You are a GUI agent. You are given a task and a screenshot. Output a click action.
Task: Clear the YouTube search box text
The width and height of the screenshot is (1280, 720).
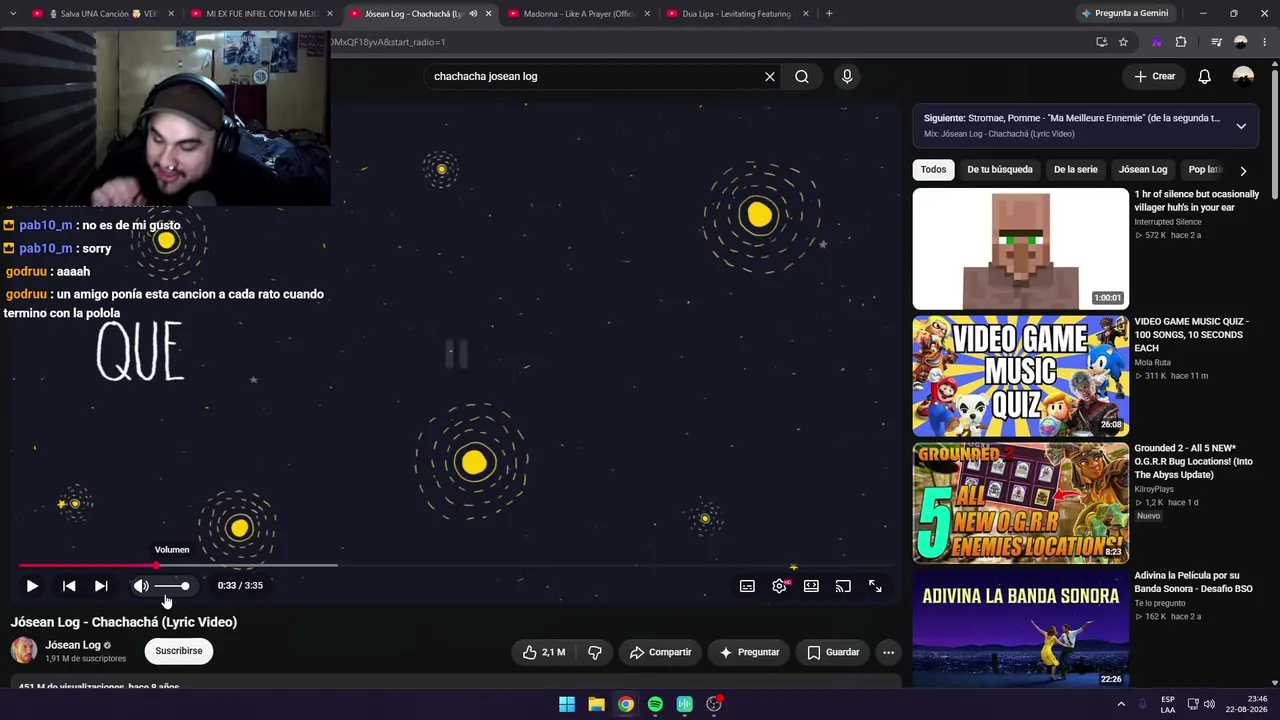coord(770,76)
